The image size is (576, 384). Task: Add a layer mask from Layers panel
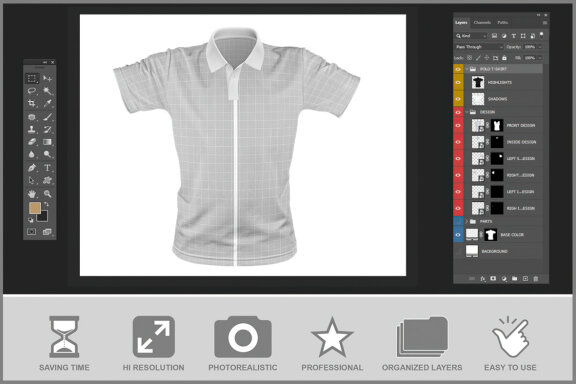[x=493, y=279]
